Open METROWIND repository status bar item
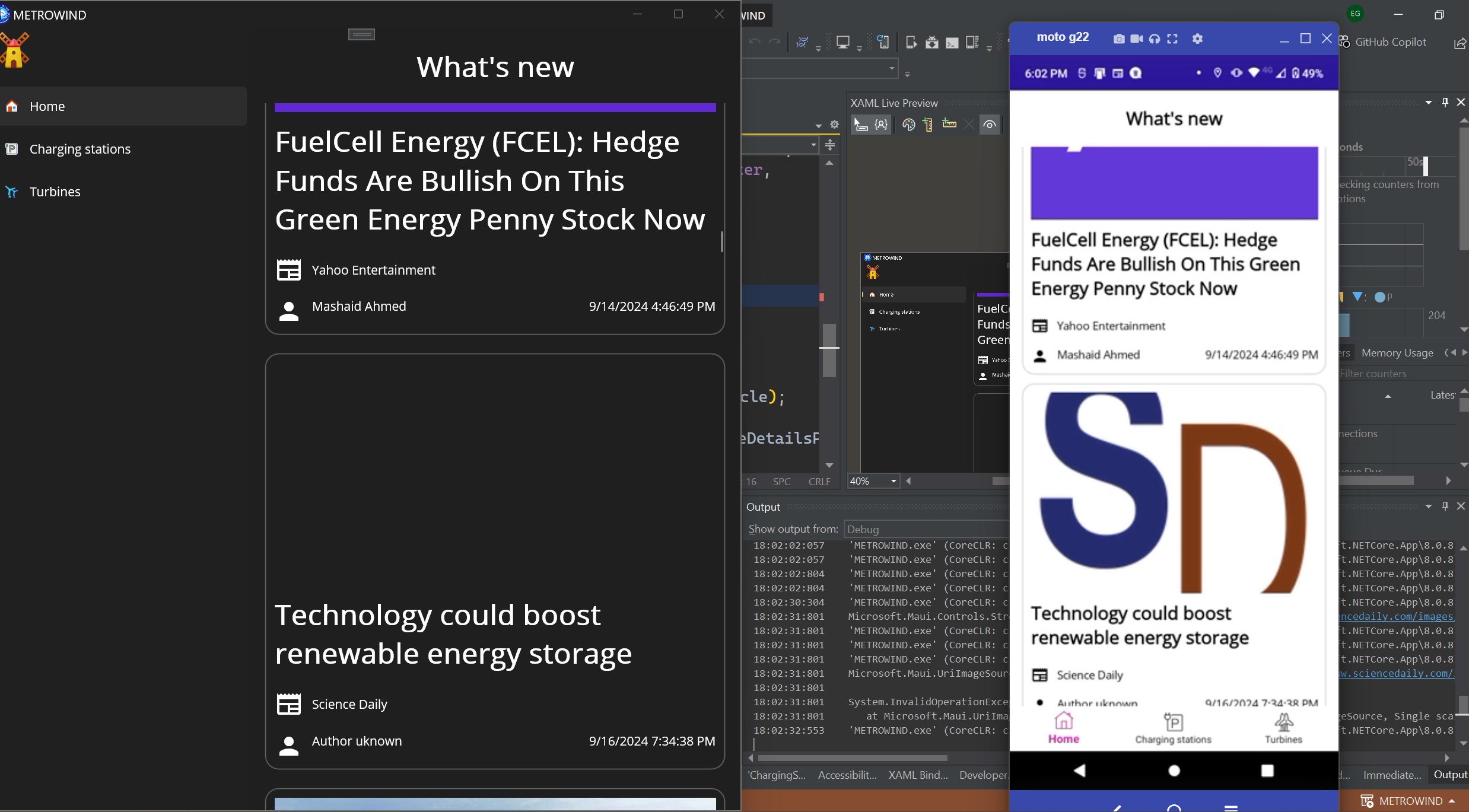 click(1407, 801)
